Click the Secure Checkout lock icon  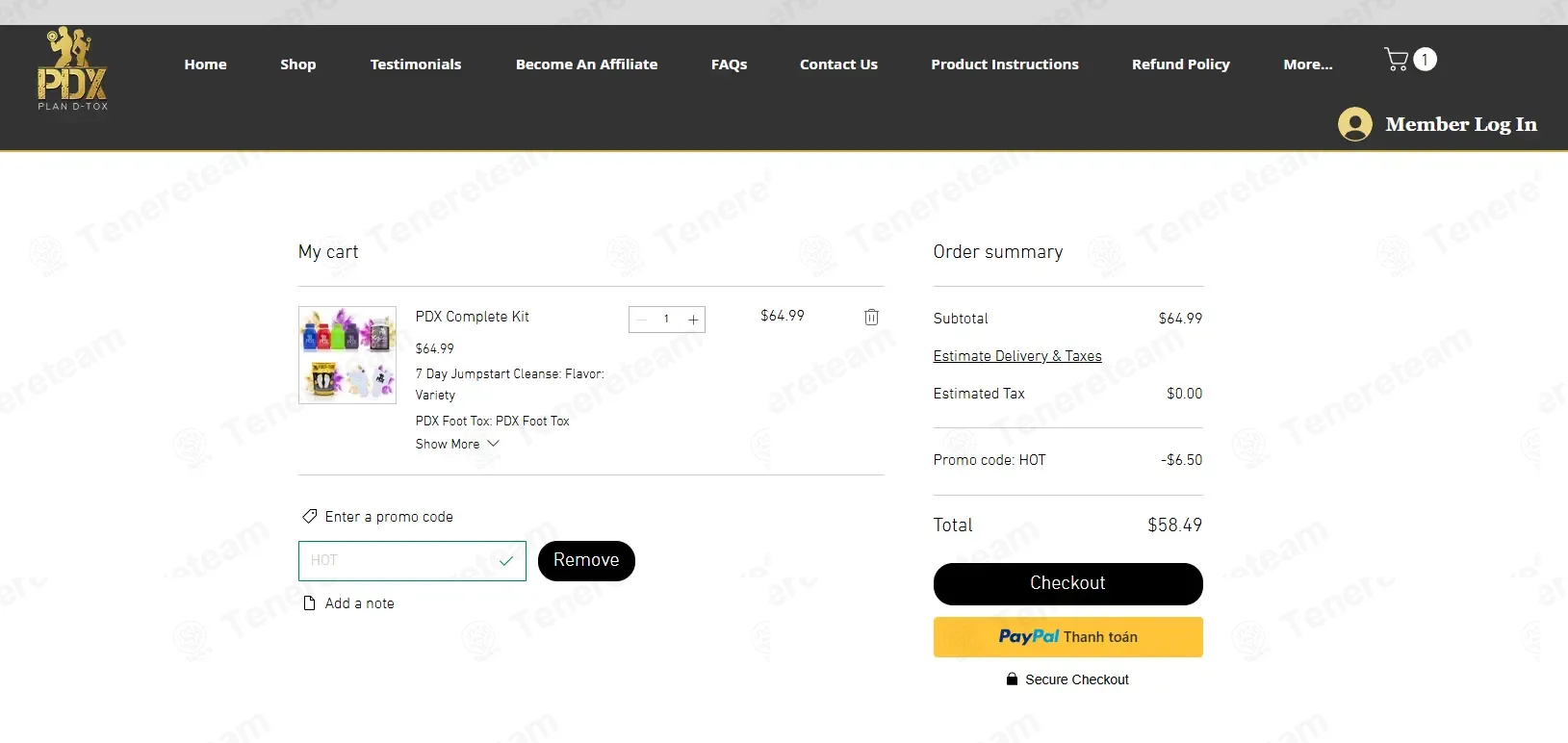(1012, 679)
